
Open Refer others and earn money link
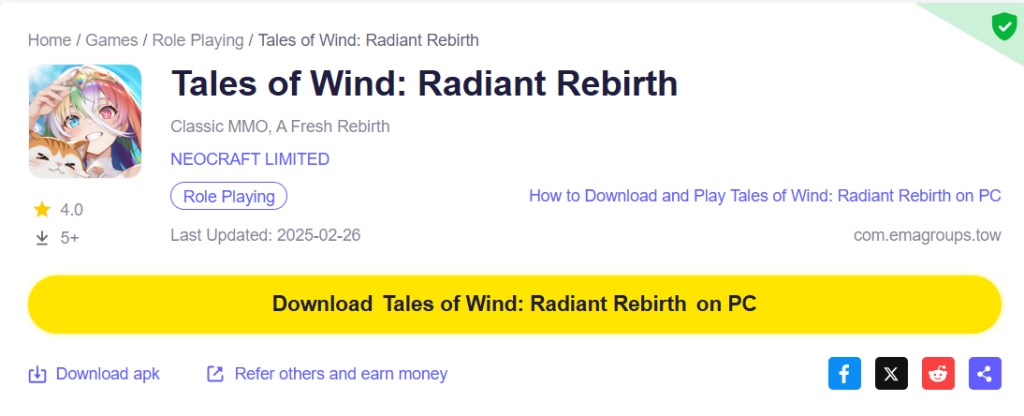(341, 374)
